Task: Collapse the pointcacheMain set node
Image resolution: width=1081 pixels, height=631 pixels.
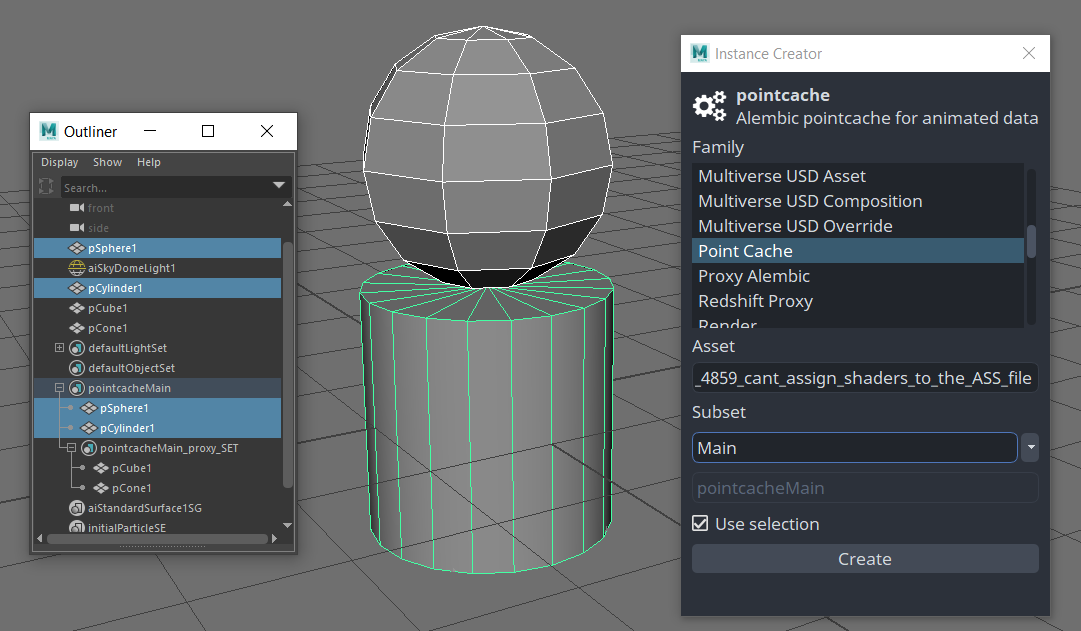Action: tap(60, 388)
